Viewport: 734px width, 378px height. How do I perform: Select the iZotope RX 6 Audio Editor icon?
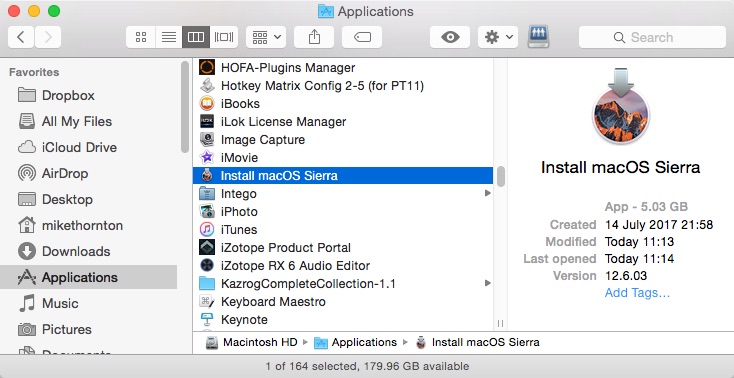click(206, 266)
